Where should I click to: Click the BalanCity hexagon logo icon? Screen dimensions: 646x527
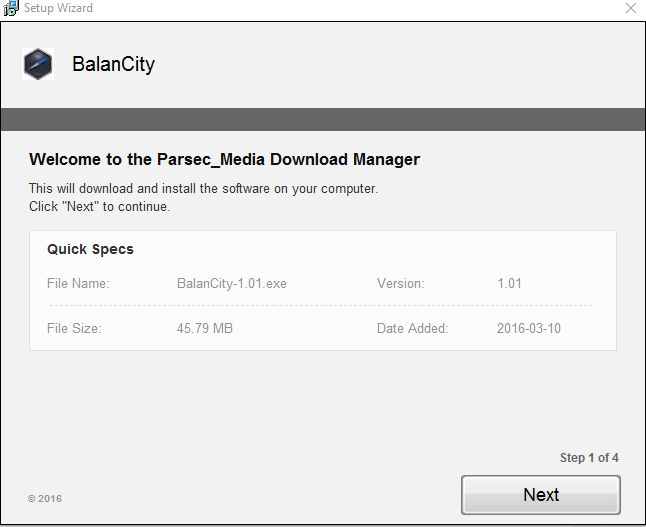pos(38,64)
